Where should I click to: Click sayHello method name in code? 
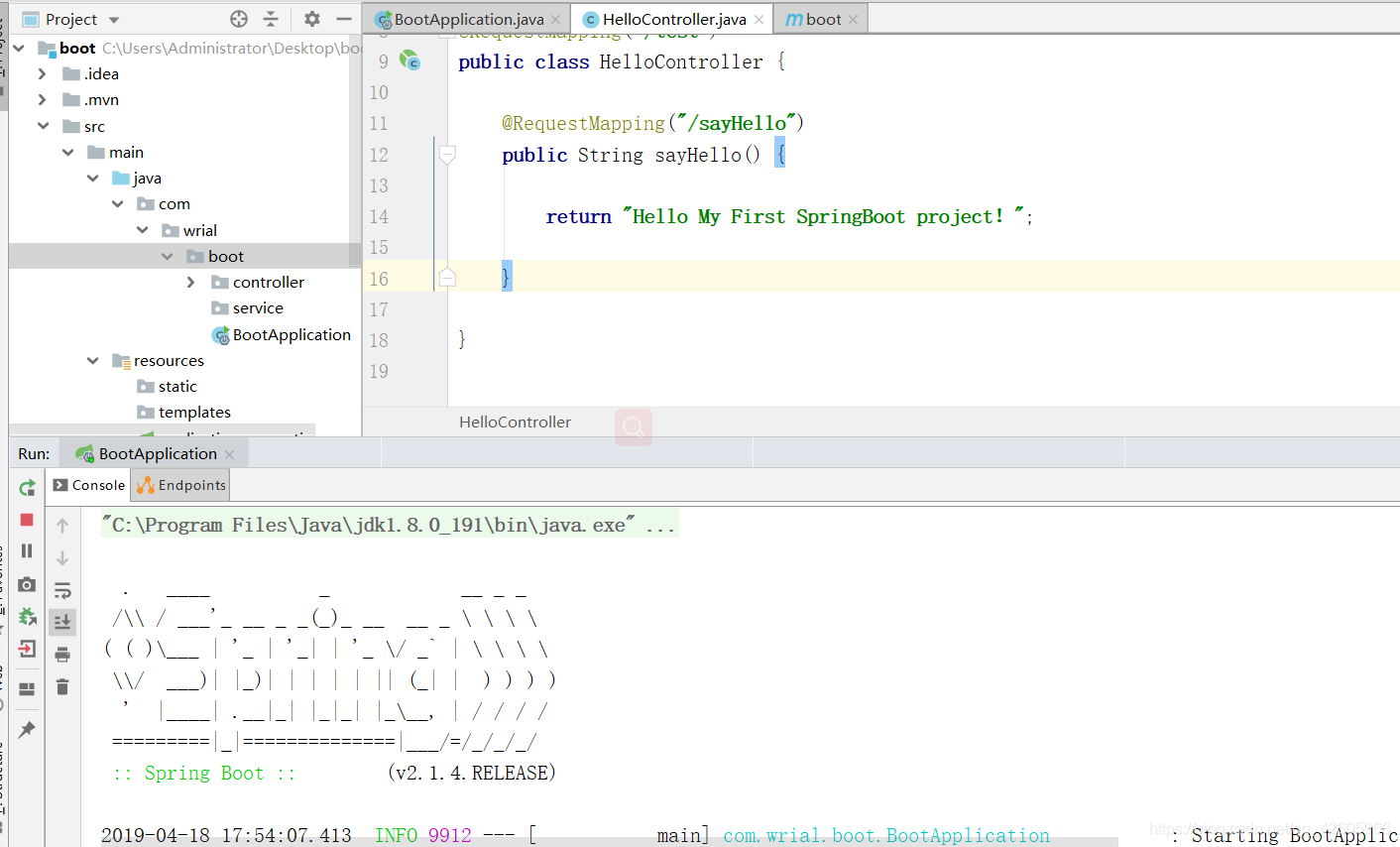coord(698,155)
